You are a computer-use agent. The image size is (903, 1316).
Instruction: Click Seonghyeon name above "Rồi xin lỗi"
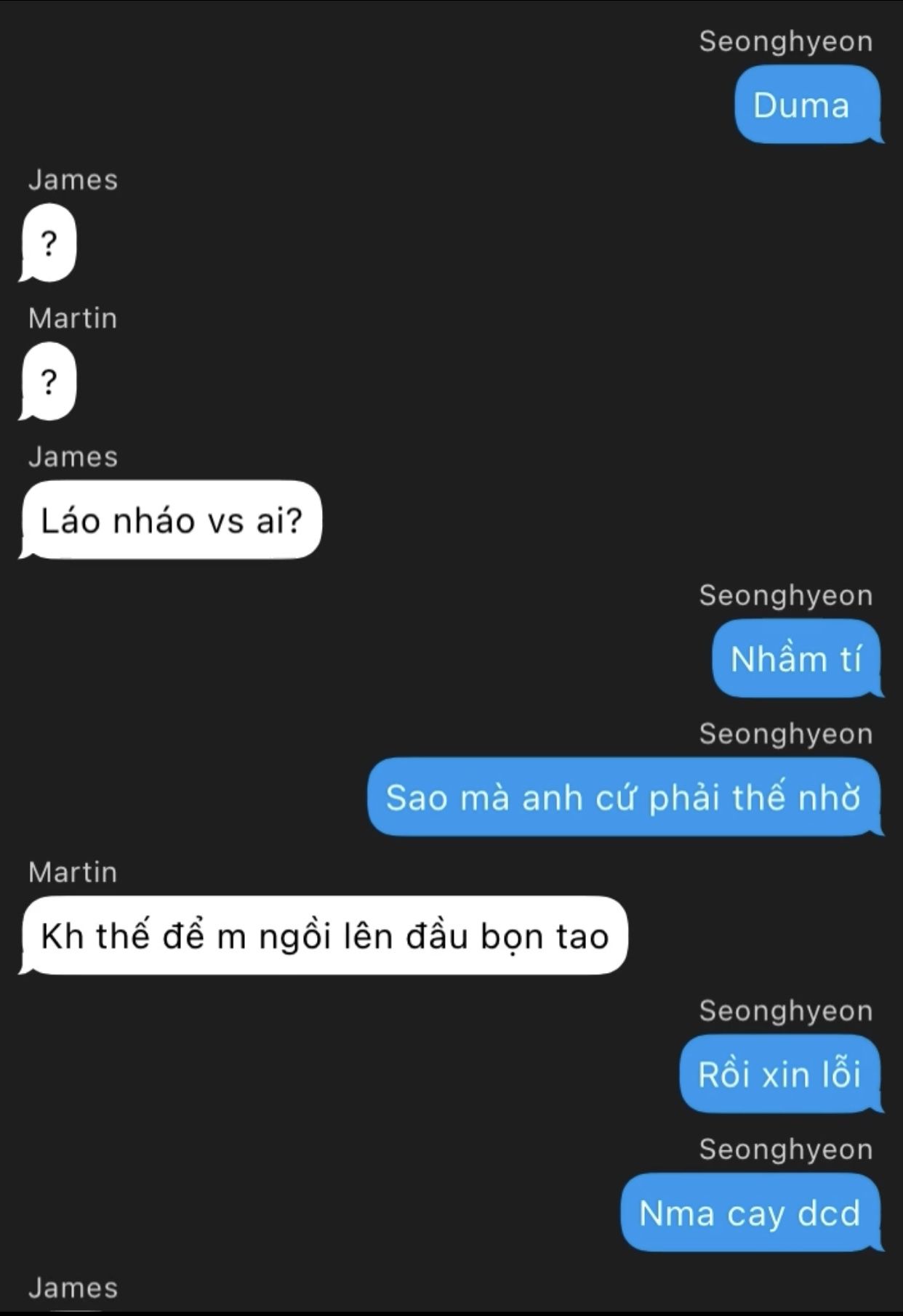[x=786, y=1011]
